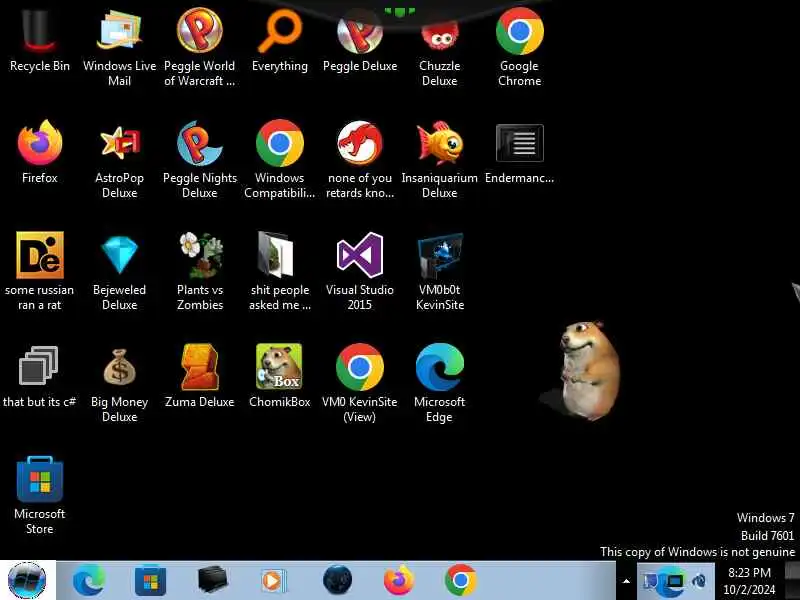The width and height of the screenshot is (800, 600).
Task: Click the network monitors tray icon
Action: (650, 581)
